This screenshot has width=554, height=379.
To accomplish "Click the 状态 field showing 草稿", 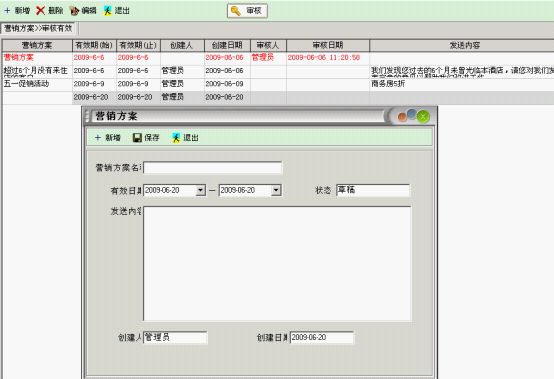I will click(x=373, y=190).
